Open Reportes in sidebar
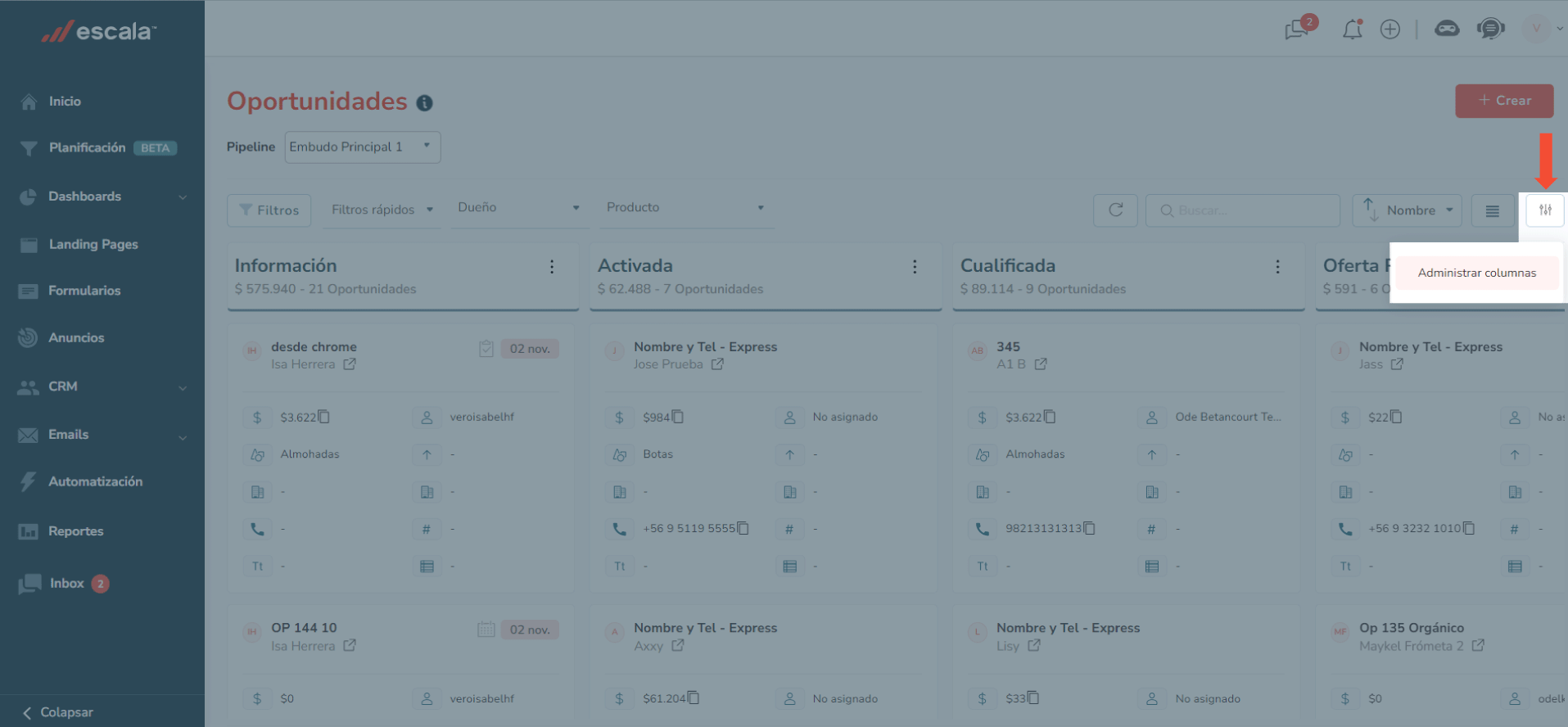The height and width of the screenshot is (727, 1568). point(75,531)
